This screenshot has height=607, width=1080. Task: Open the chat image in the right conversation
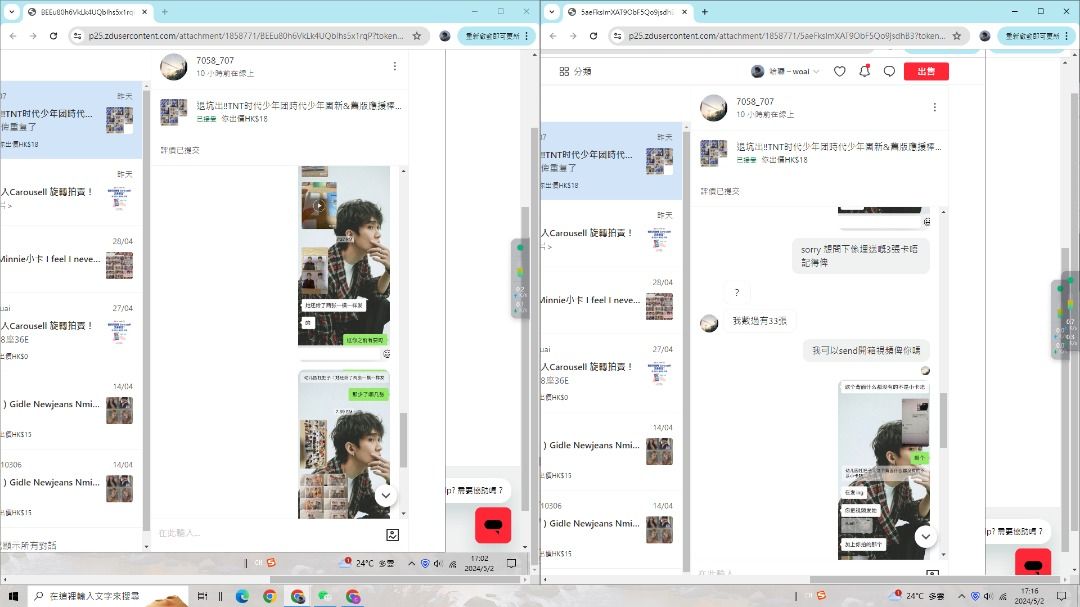tap(884, 469)
